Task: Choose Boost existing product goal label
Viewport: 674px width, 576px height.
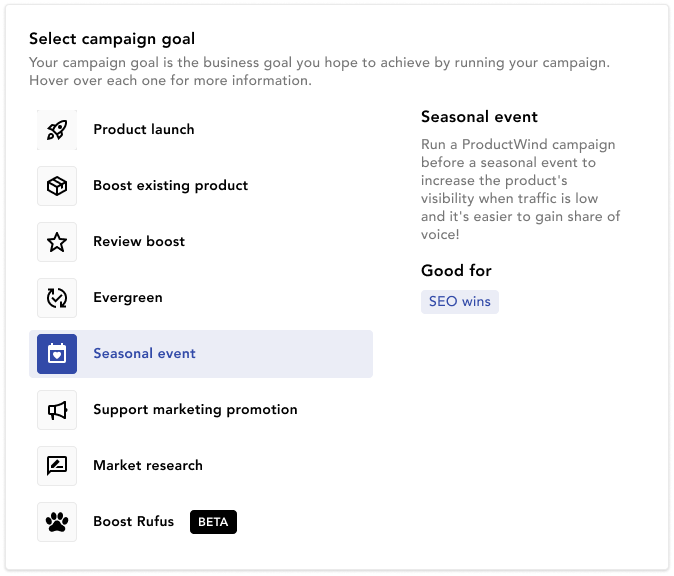Action: [x=171, y=186]
